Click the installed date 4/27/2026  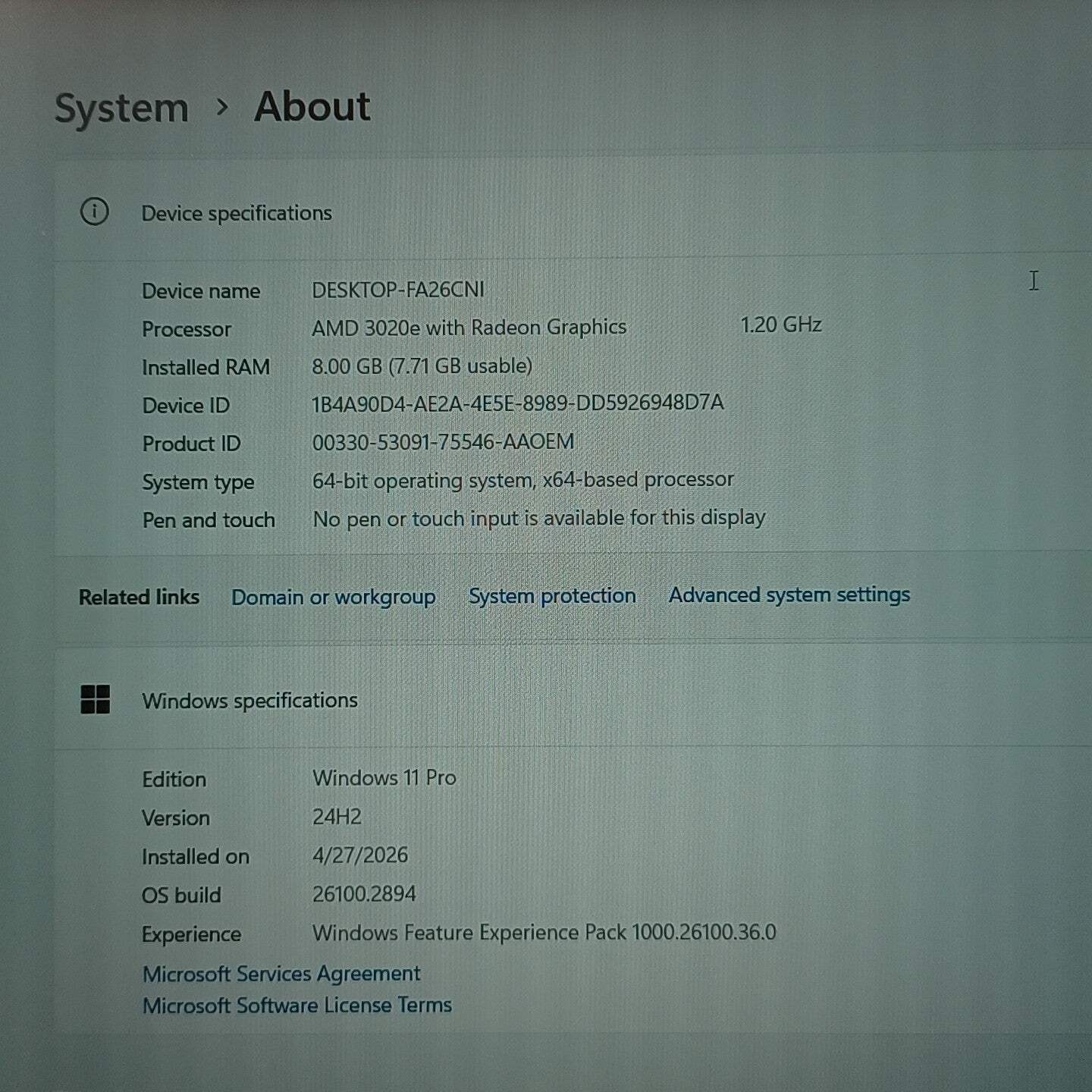tap(360, 855)
